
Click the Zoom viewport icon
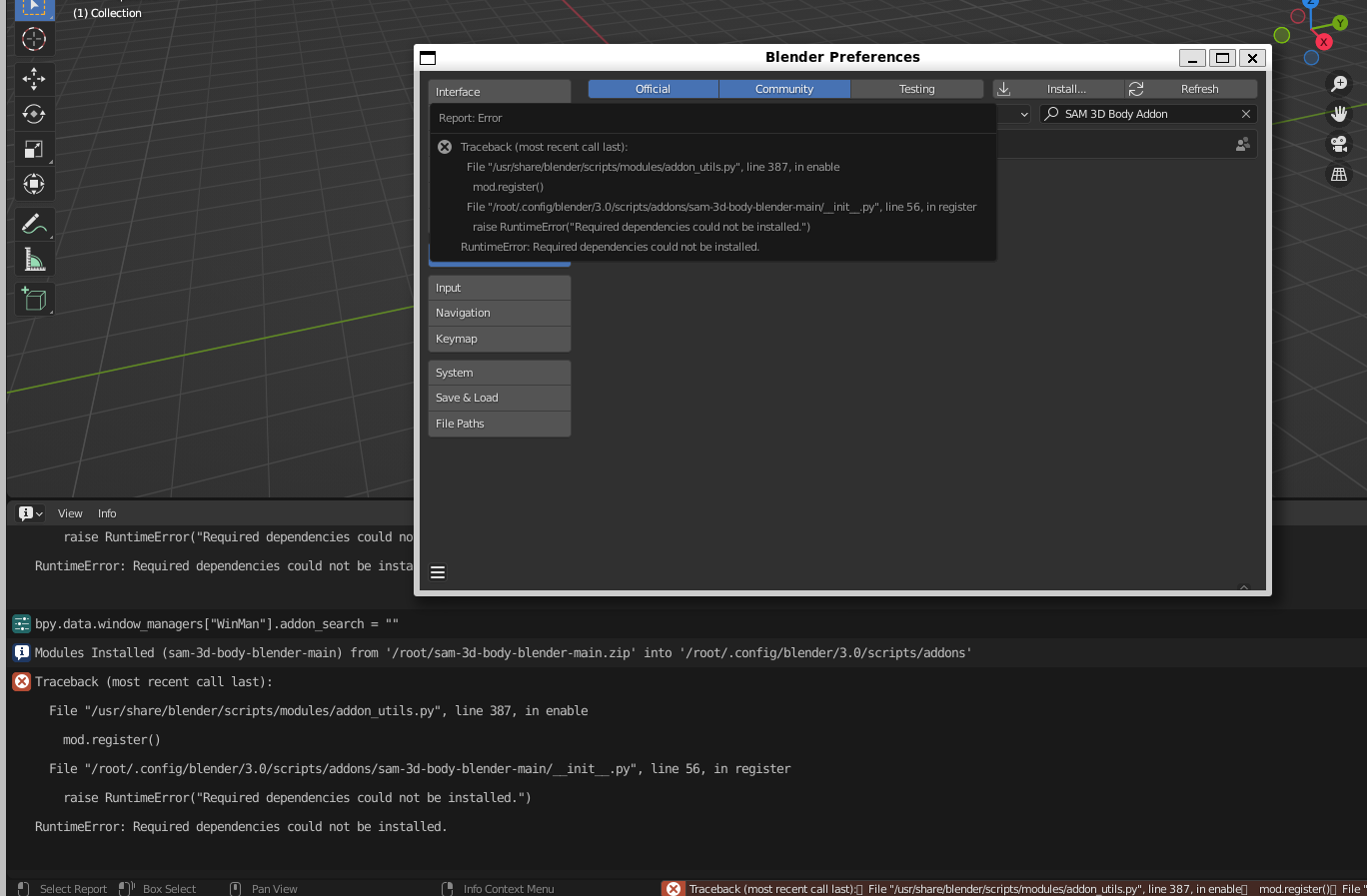coord(1339,84)
